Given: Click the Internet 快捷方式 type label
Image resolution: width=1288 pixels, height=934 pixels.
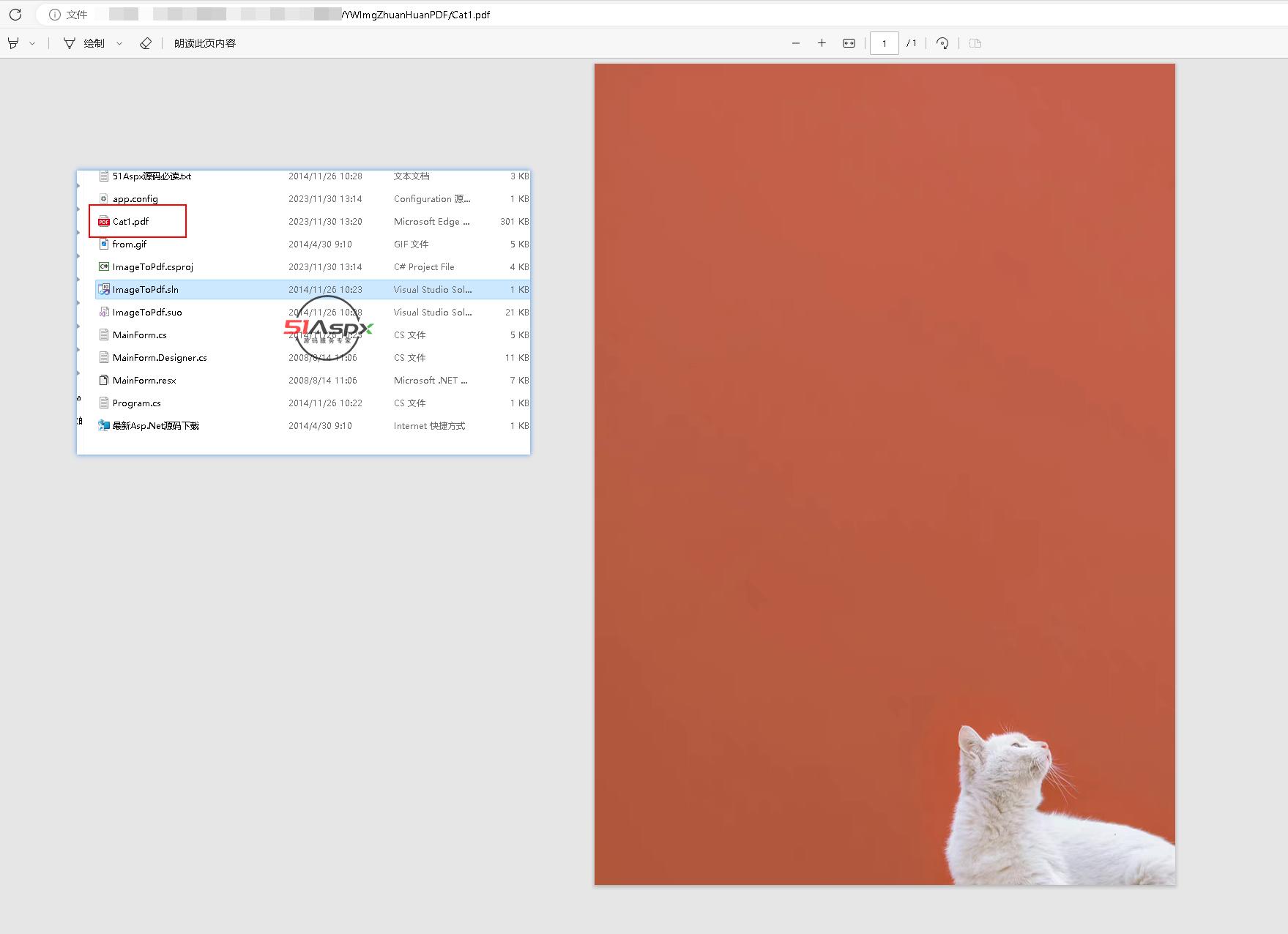Looking at the screenshot, I should pyautogui.click(x=429, y=426).
